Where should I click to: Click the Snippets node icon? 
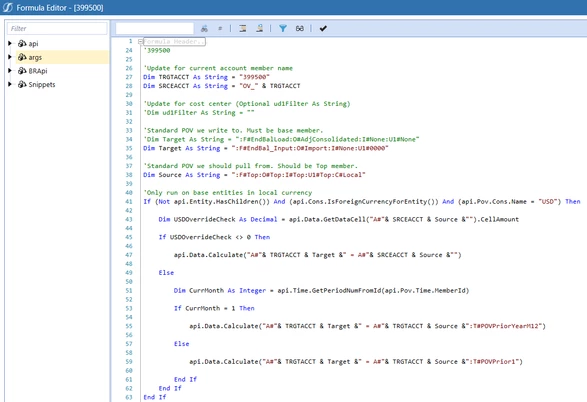click(x=22, y=85)
